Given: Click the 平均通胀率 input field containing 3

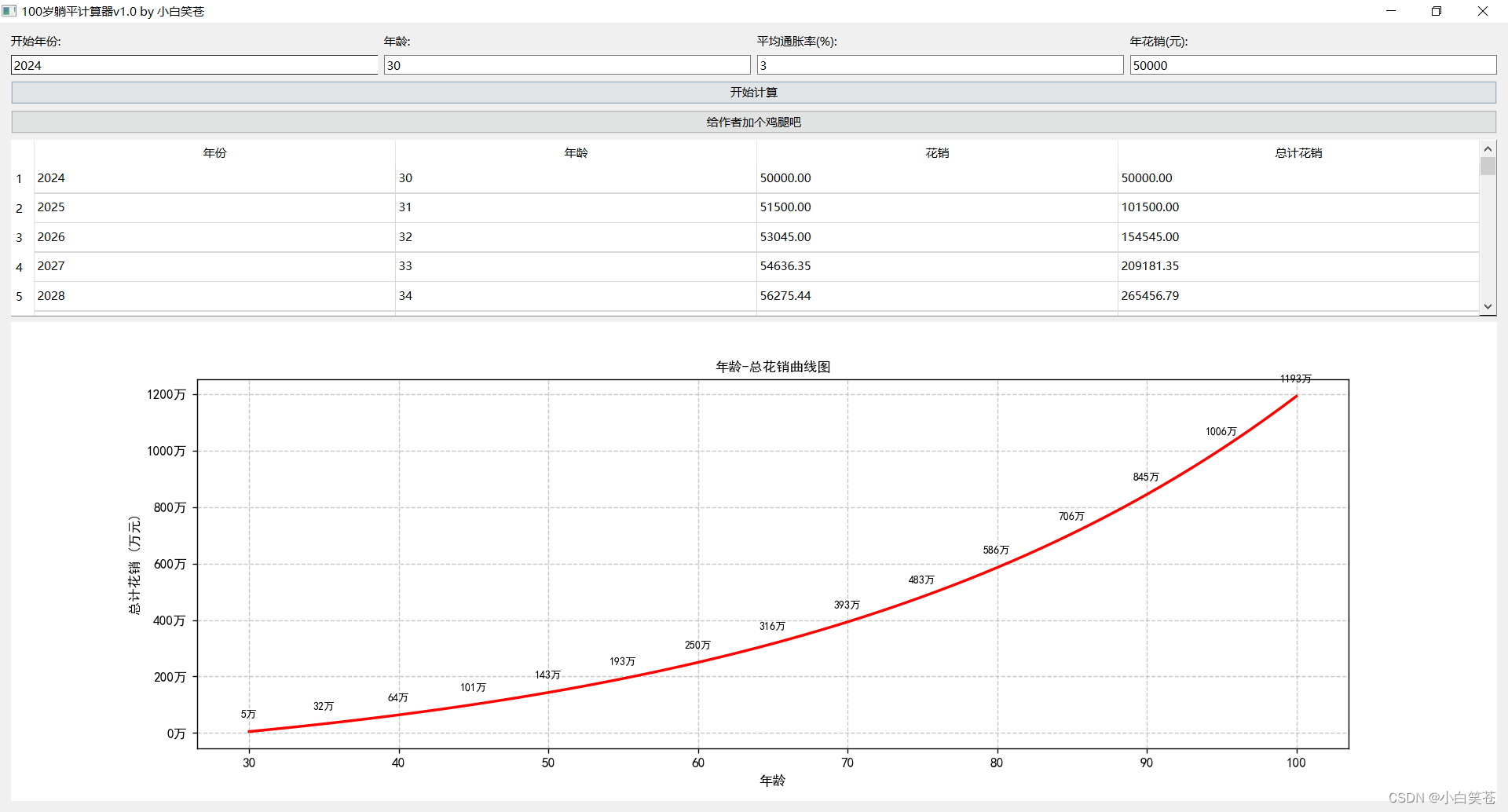Looking at the screenshot, I should 940,65.
